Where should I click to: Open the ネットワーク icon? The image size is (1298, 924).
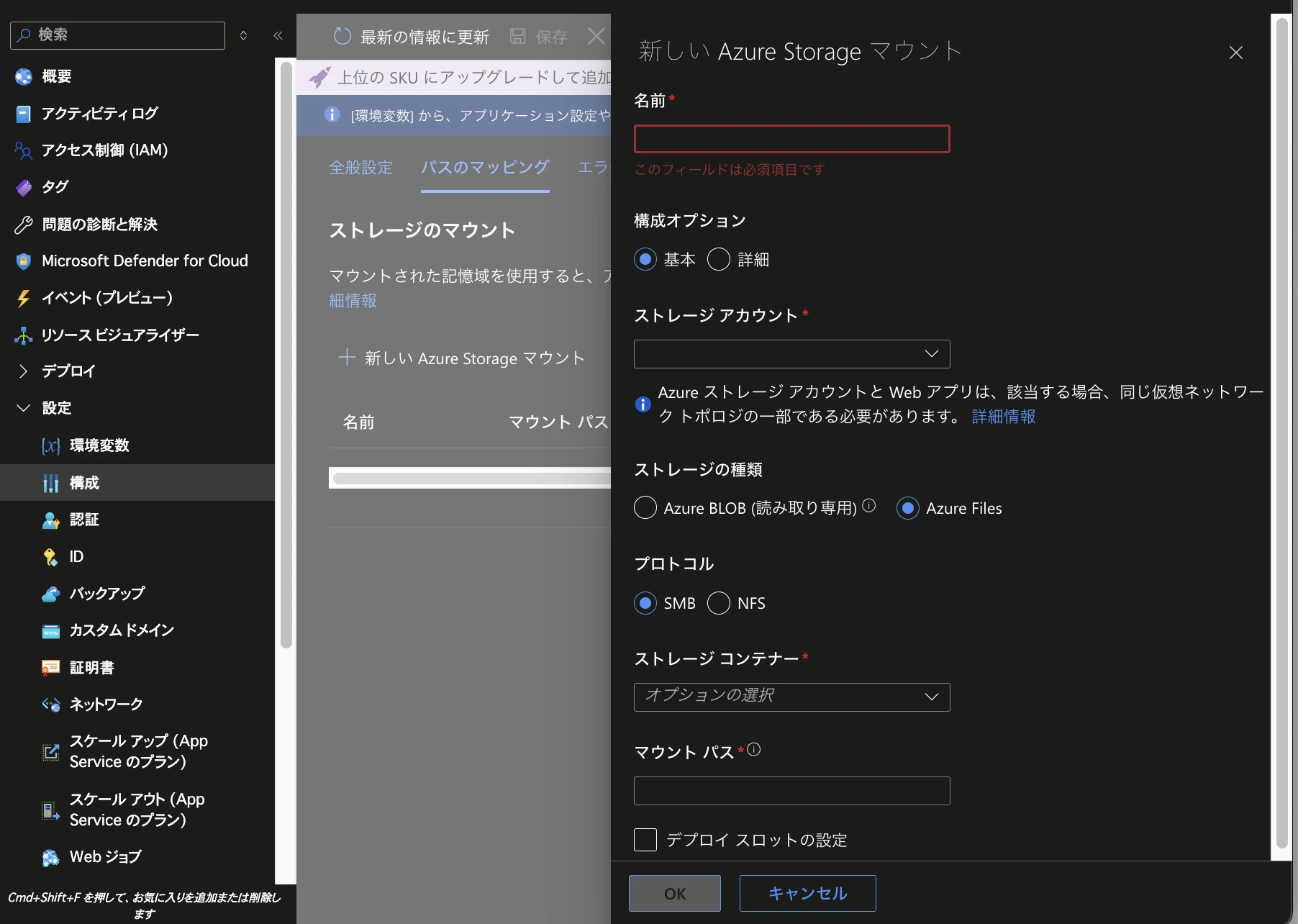(50, 705)
